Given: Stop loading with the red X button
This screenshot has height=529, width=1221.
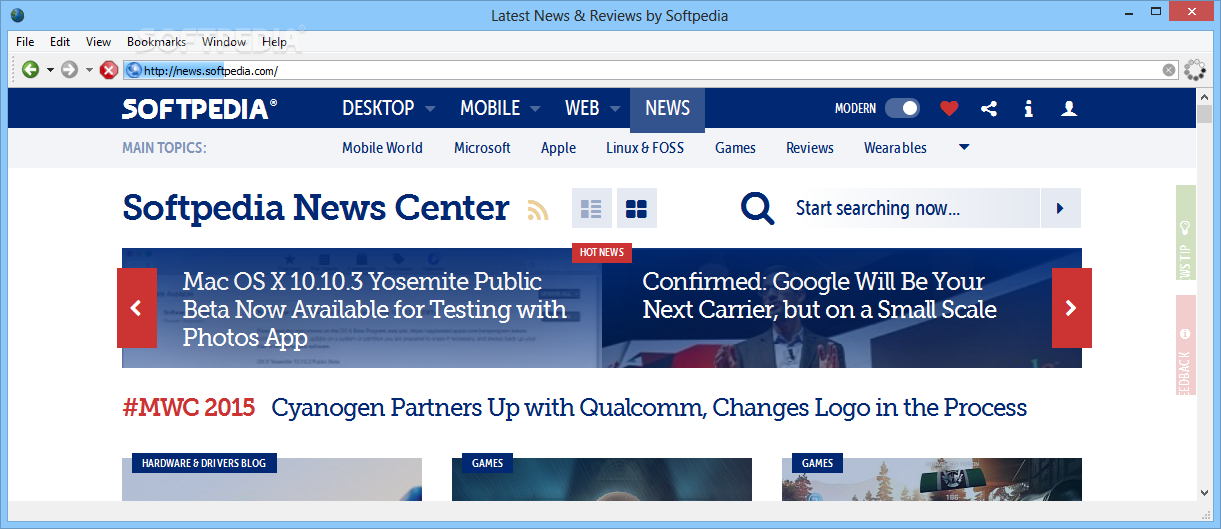Looking at the screenshot, I should click(109, 70).
